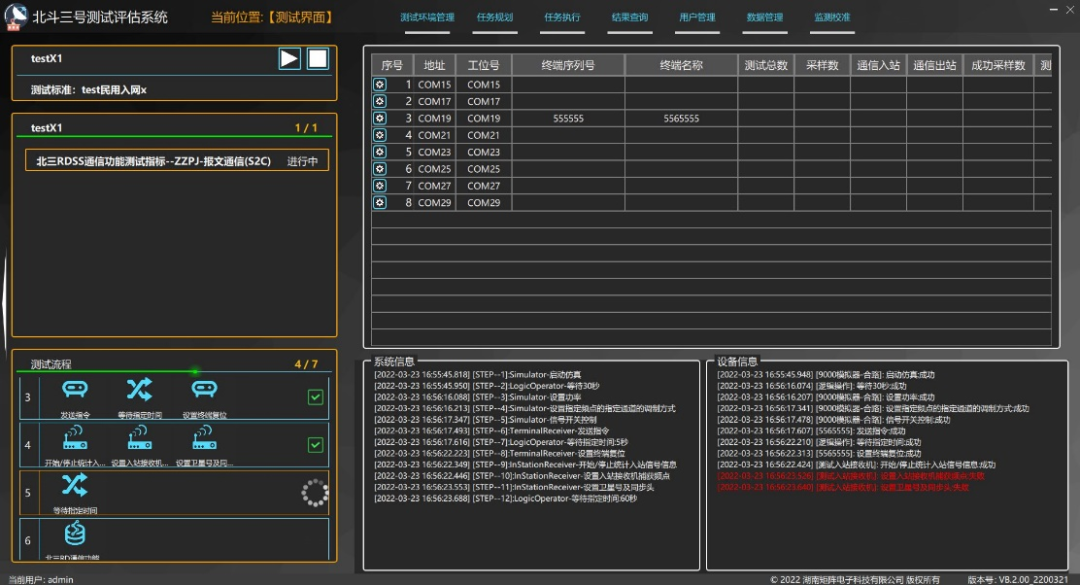Click the 成功采样数 column header
The width and height of the screenshot is (1080, 585).
[x=998, y=65]
